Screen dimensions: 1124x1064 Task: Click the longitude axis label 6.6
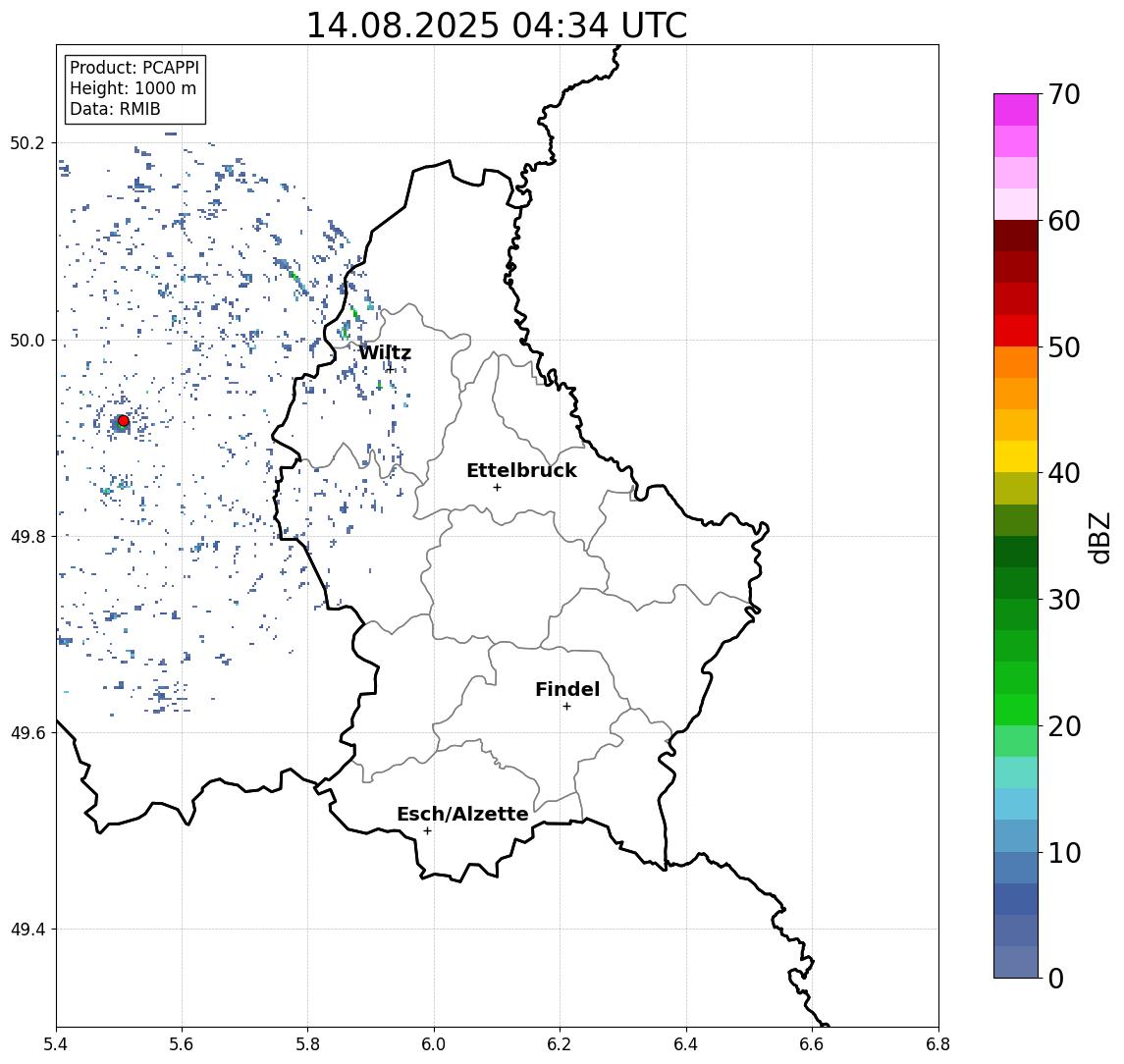click(812, 1044)
